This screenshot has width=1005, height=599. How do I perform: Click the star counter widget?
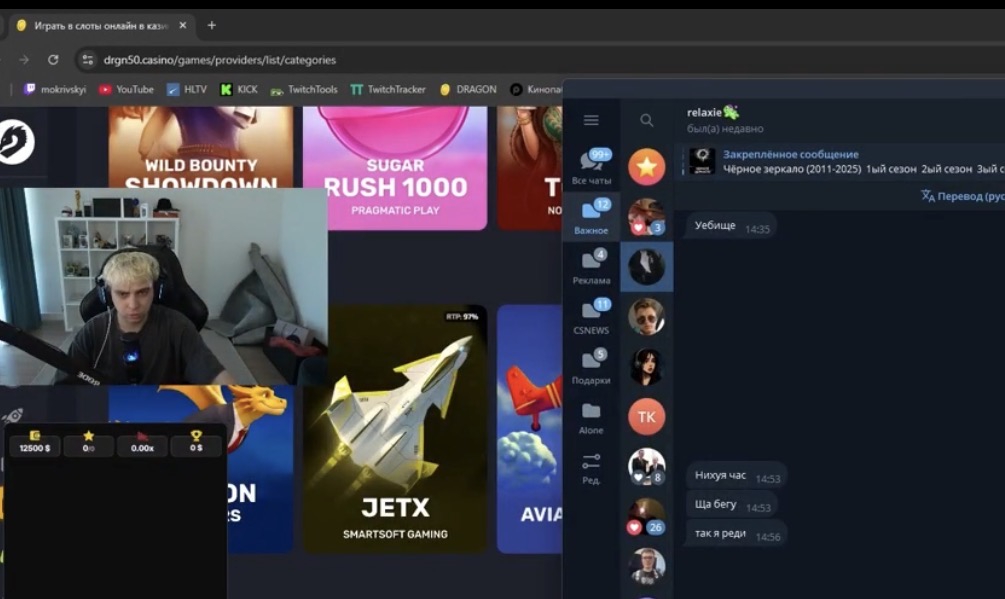[x=88, y=443]
